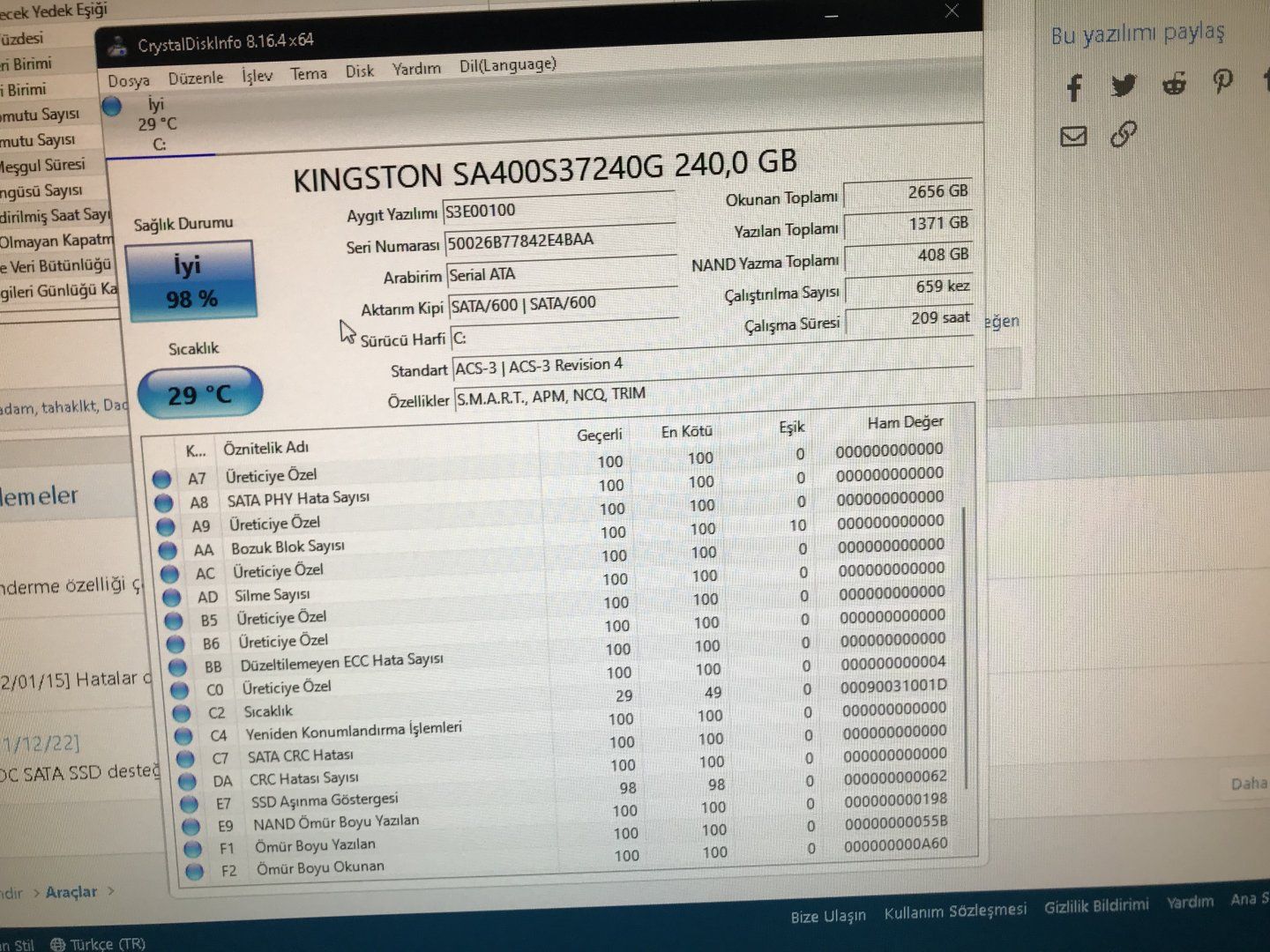Click the Öznitelik Adı column header
1270x952 pixels.
click(265, 449)
